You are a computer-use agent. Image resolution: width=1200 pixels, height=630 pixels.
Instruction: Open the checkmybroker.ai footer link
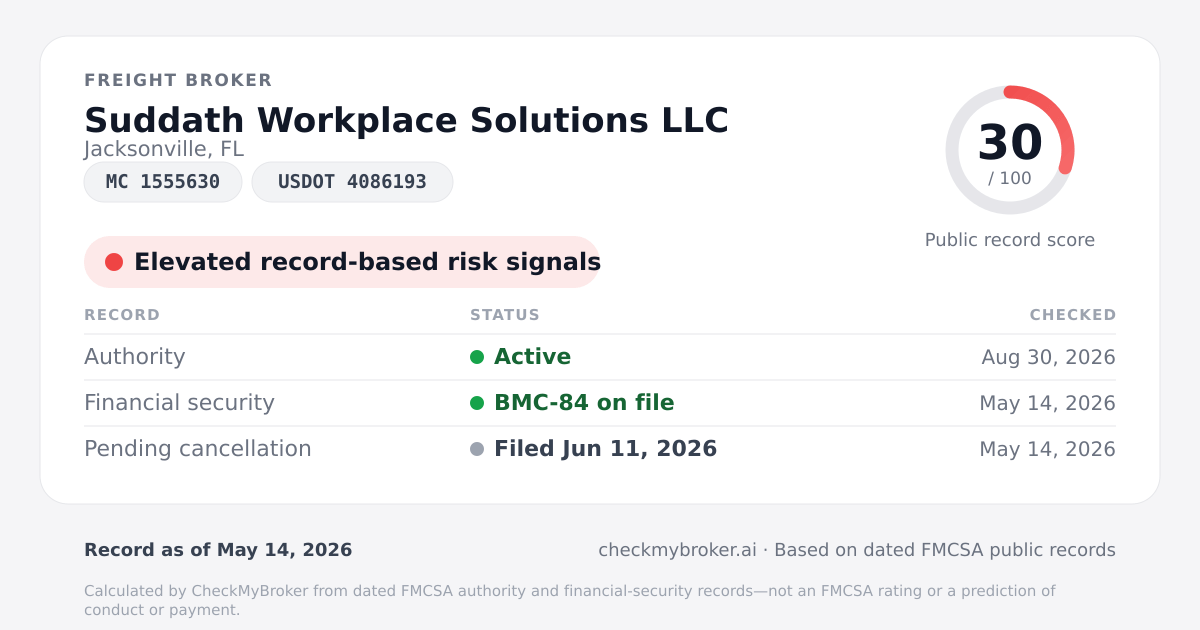(x=677, y=550)
